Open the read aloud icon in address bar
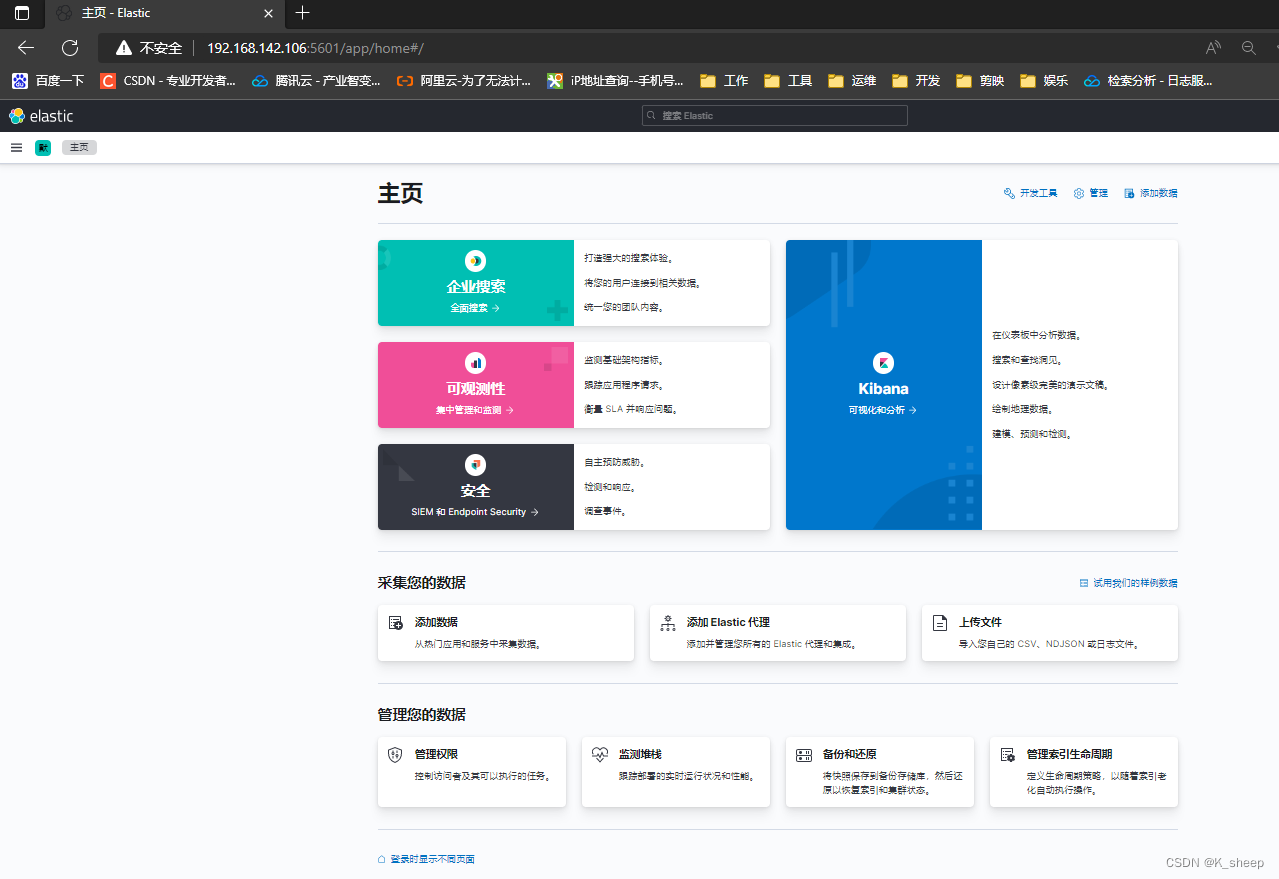 coord(1213,48)
